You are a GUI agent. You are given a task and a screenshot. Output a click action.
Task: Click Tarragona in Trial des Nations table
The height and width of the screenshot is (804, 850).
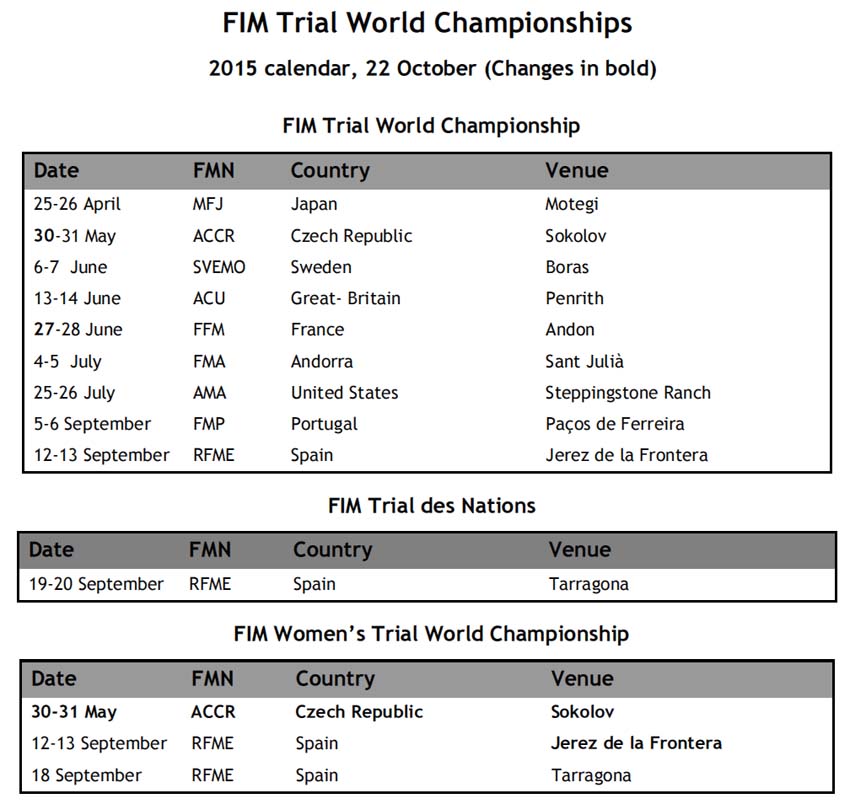tap(589, 584)
